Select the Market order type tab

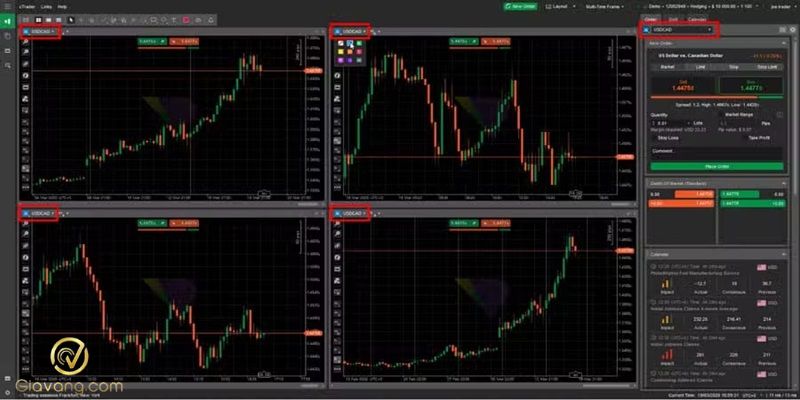tap(667, 67)
